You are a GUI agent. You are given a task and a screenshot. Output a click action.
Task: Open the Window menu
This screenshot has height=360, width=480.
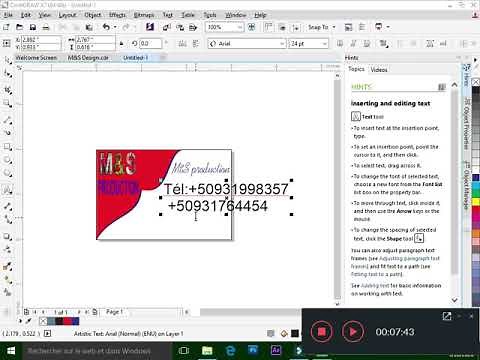(x=235, y=15)
